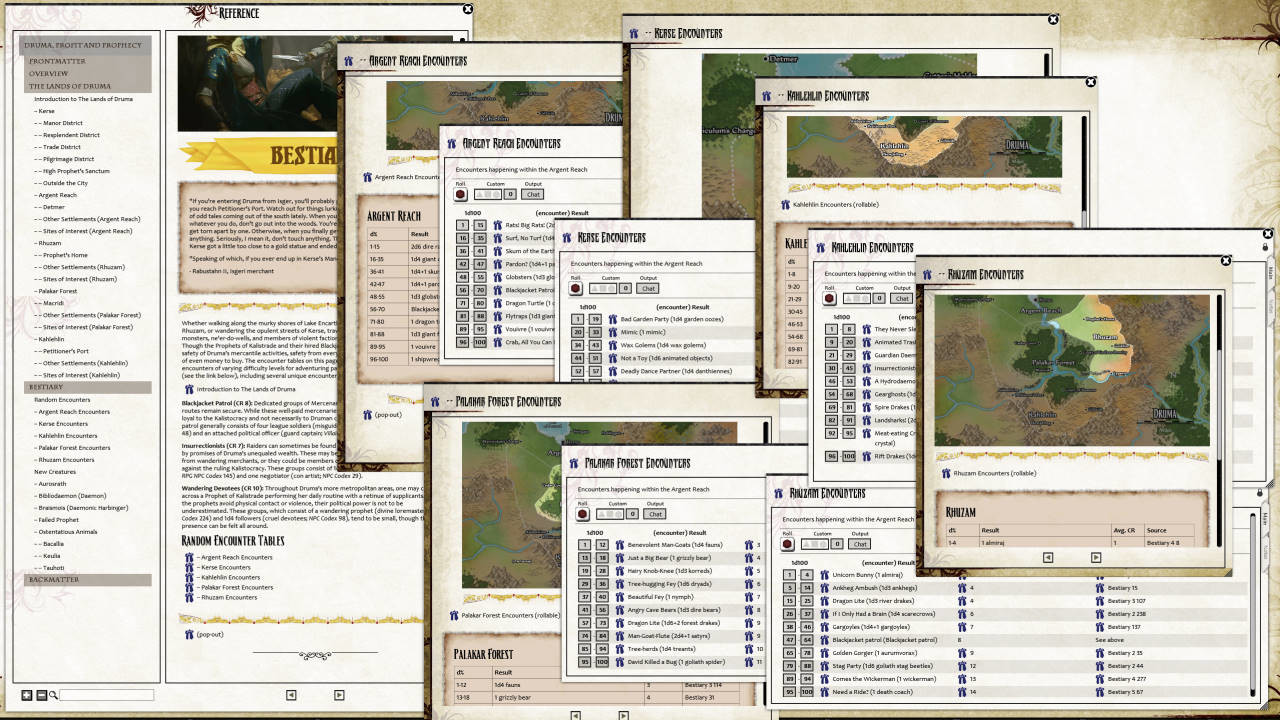Open the Unicorn Bunny entry in Rhuzam Encounters

click(x=824, y=575)
